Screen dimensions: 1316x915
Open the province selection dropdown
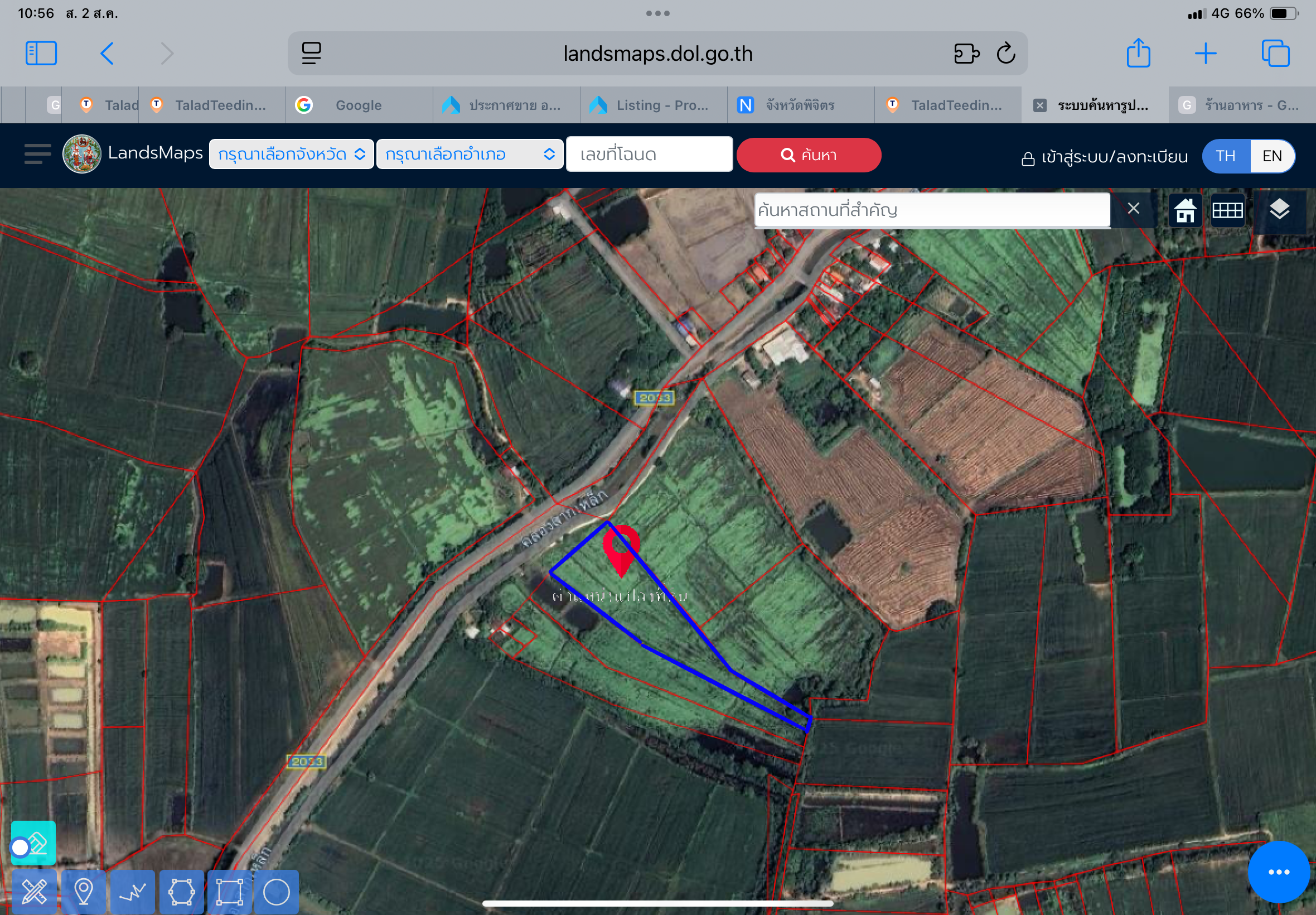tap(292, 154)
